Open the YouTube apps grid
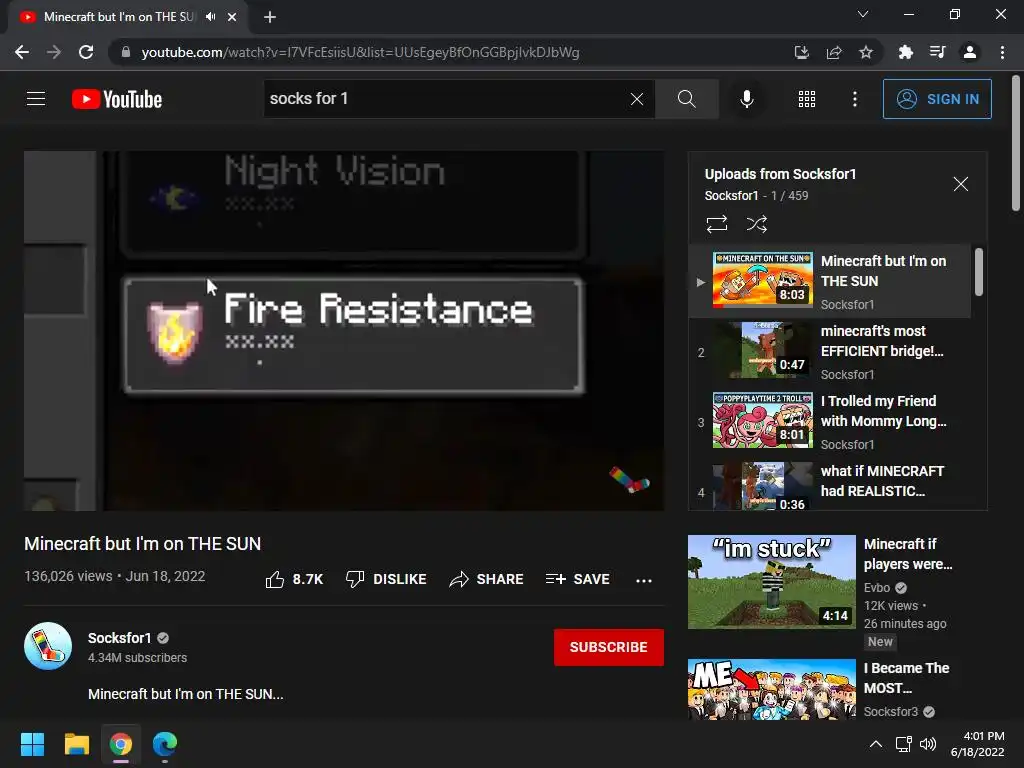 click(x=807, y=99)
